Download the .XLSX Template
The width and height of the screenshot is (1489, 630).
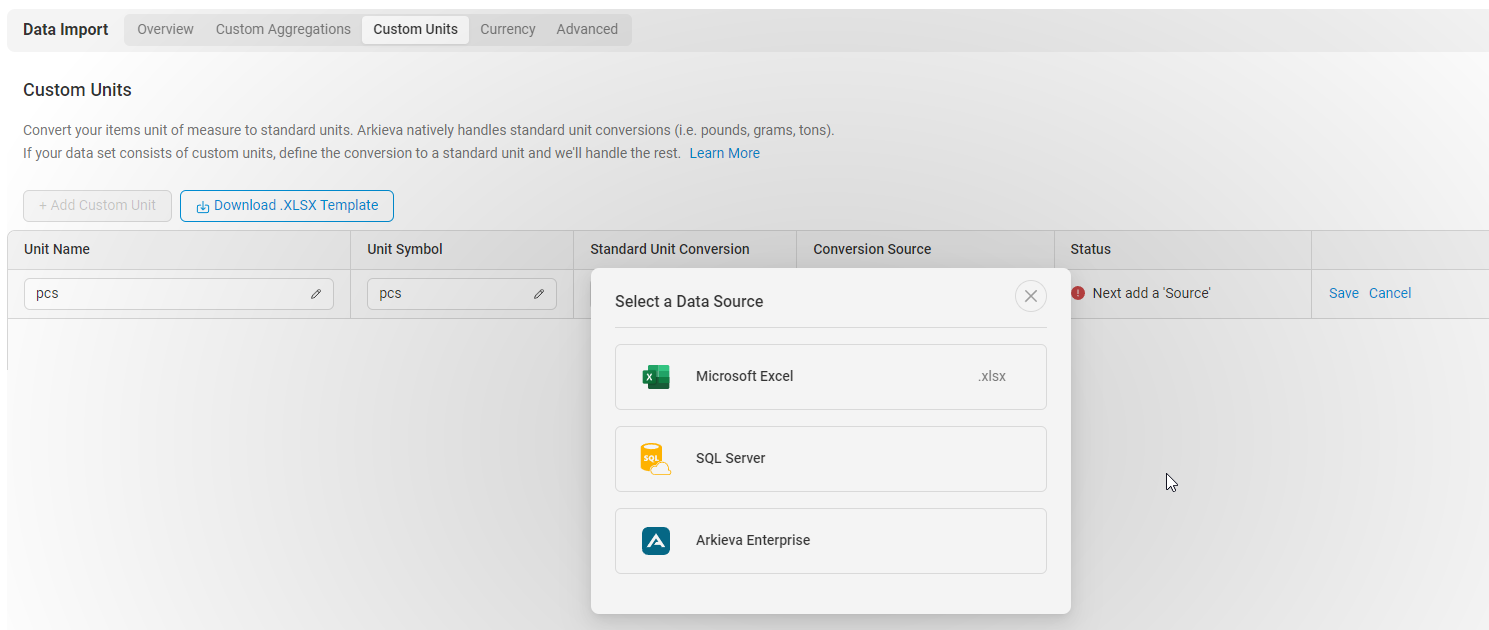click(x=287, y=206)
